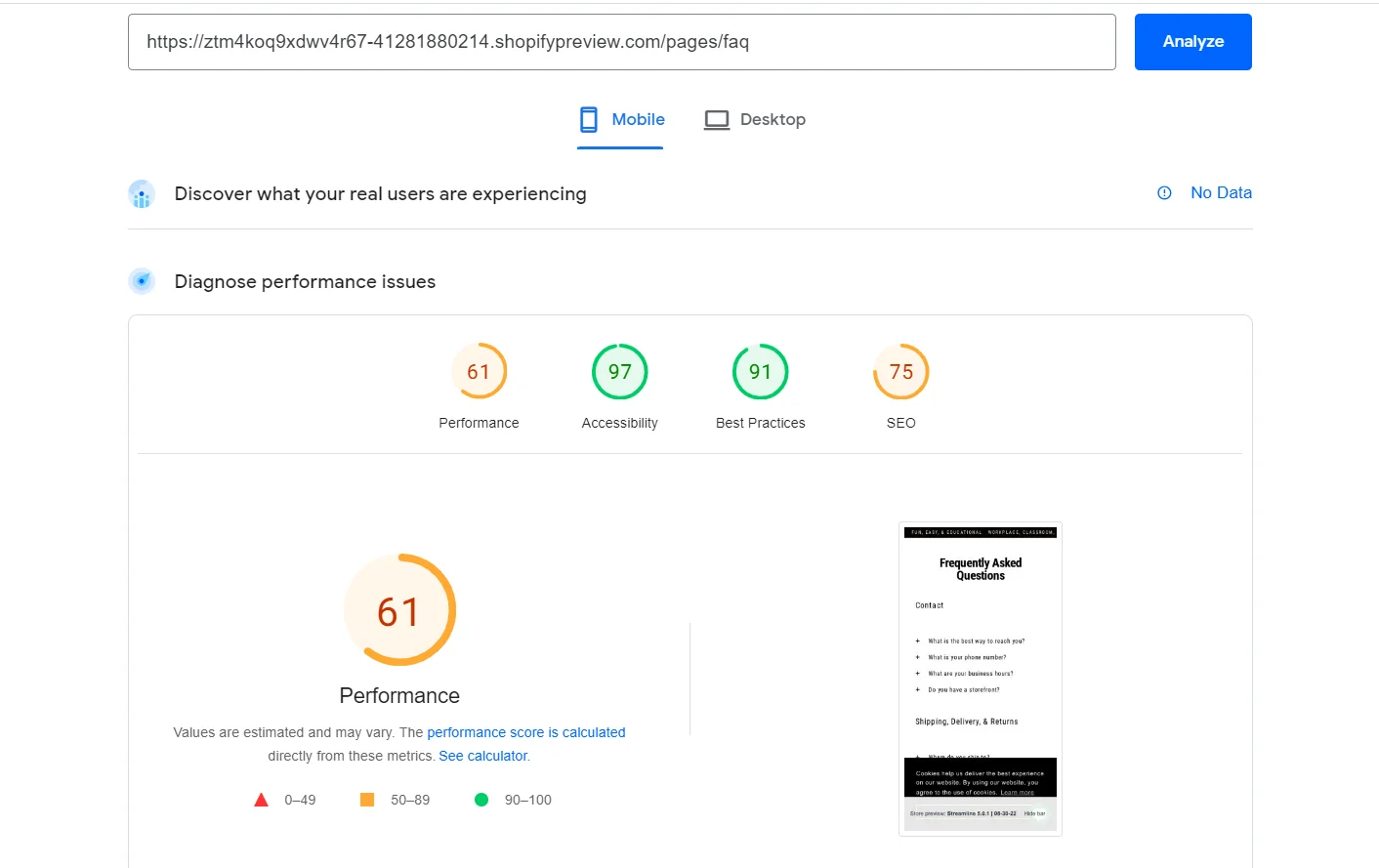The image size is (1379, 868).
Task: Click the Diagnose performance issues icon
Action: [x=142, y=281]
